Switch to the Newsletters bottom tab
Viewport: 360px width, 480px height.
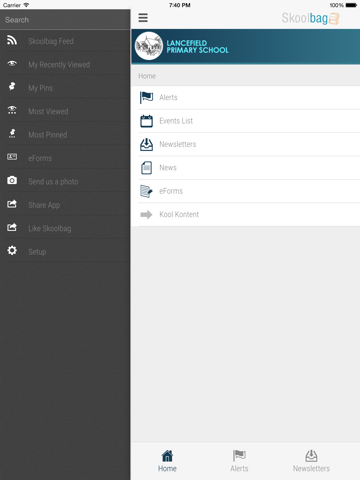tap(311, 461)
